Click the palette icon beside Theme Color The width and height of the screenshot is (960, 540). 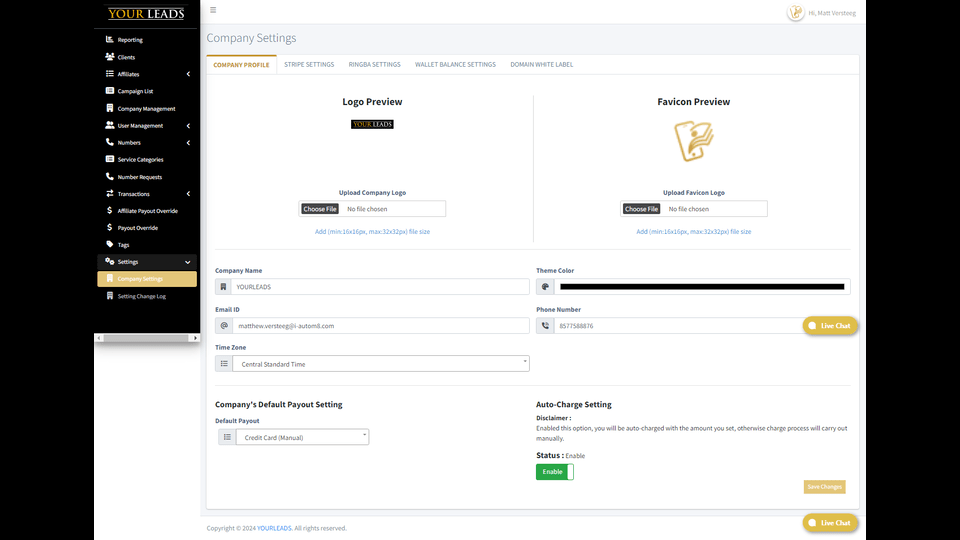546,287
